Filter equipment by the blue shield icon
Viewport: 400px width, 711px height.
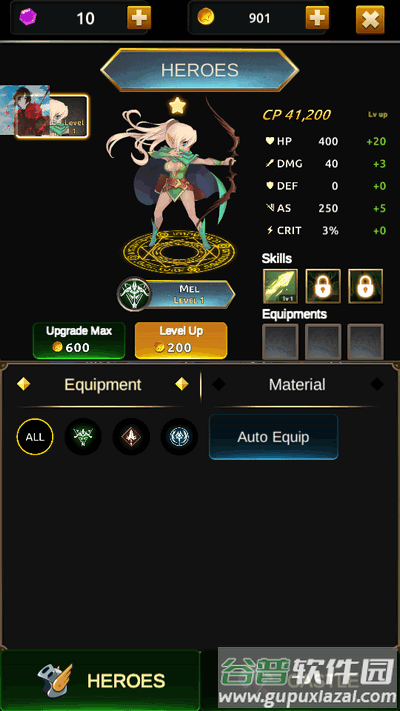tap(179, 437)
